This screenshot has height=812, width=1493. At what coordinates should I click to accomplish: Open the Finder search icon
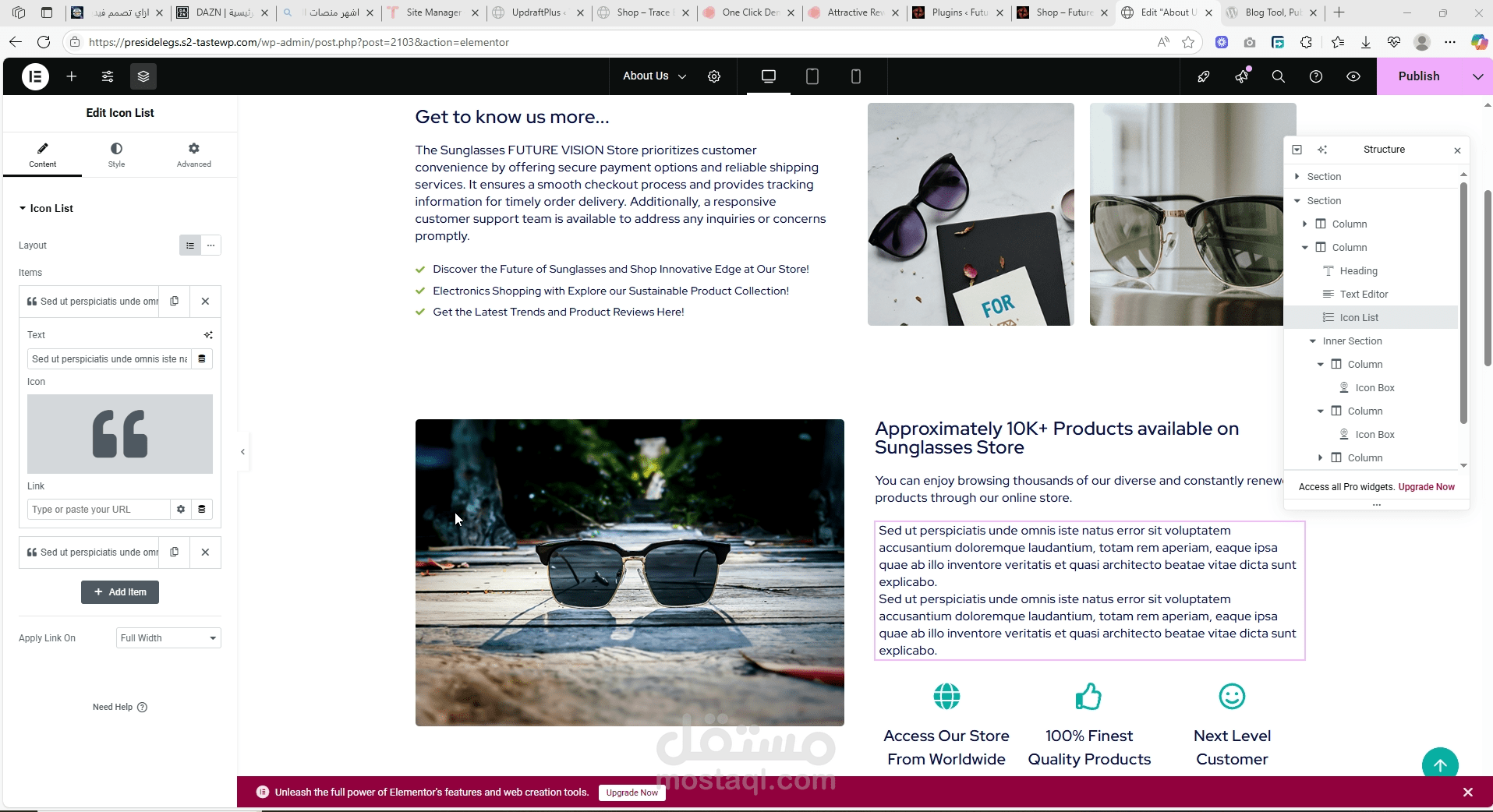click(1279, 76)
